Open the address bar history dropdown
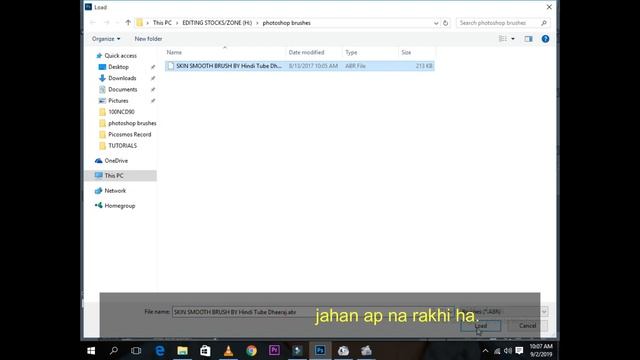Image resolution: width=640 pixels, height=360 pixels. [436, 23]
